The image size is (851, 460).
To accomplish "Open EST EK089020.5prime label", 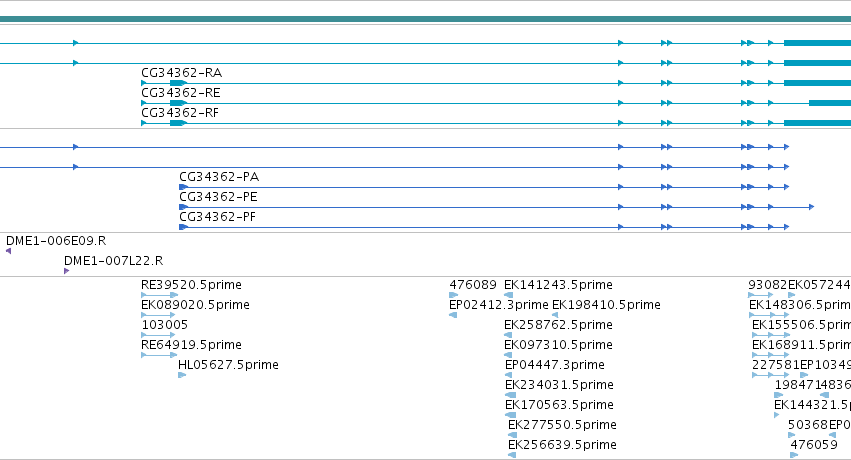I will point(195,305).
